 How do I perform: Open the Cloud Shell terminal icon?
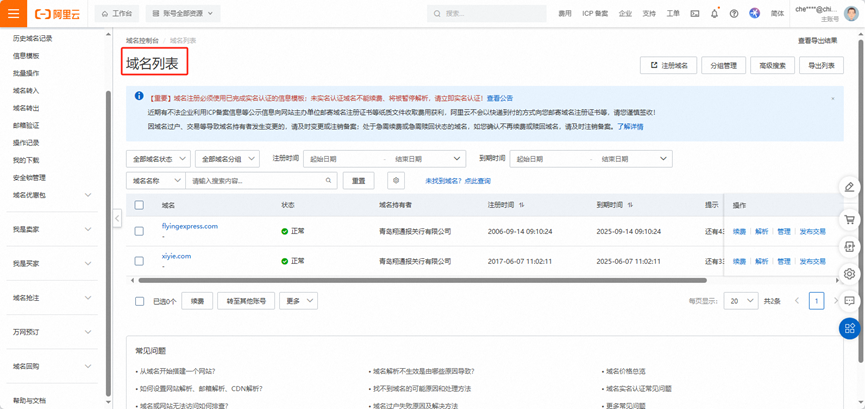(695, 14)
